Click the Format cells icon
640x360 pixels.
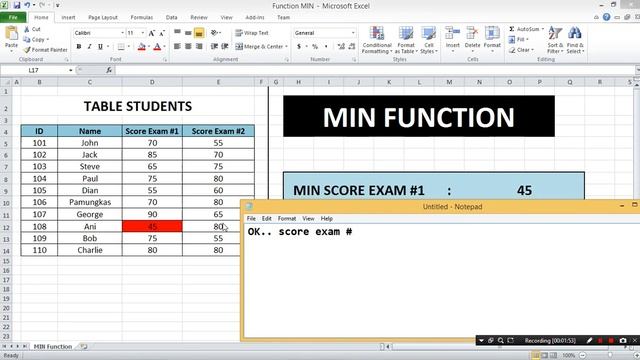492,33
